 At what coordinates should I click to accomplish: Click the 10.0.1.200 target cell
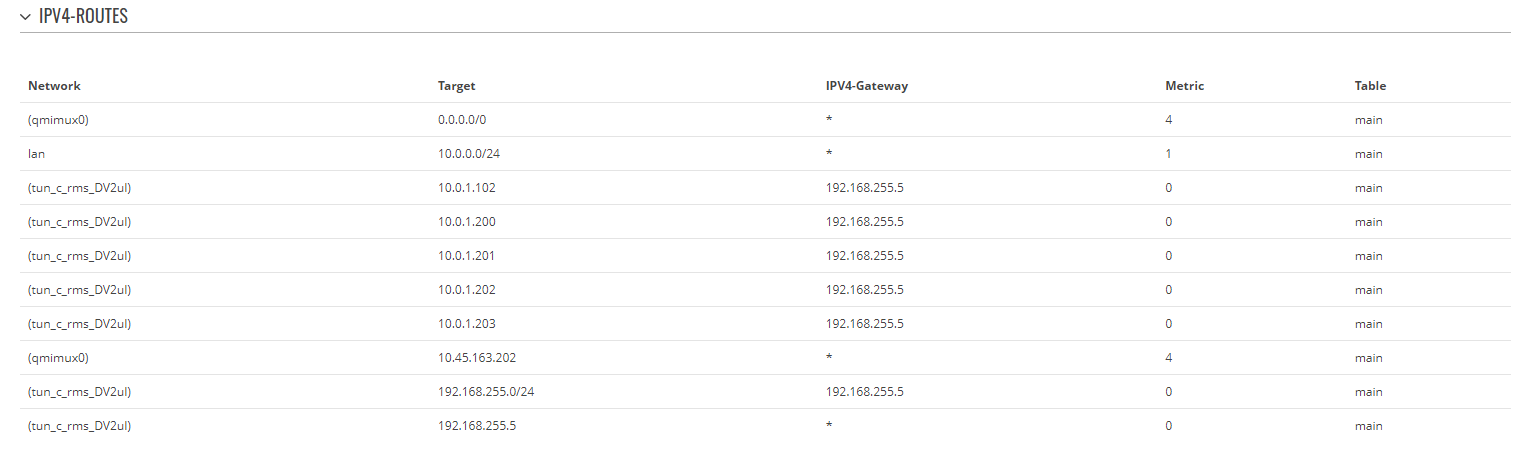[x=467, y=222]
